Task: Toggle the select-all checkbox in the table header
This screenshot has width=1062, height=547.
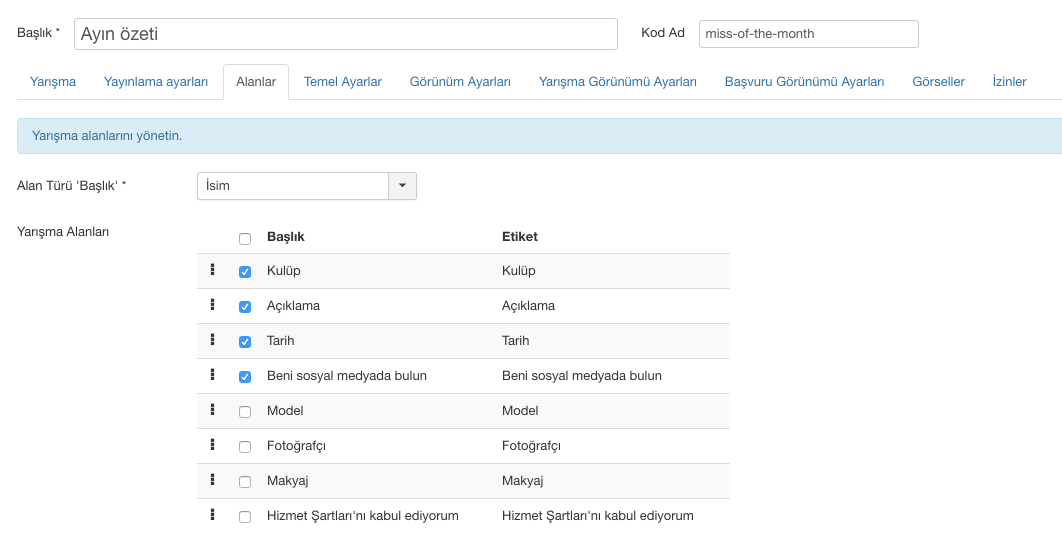Action: [245, 239]
